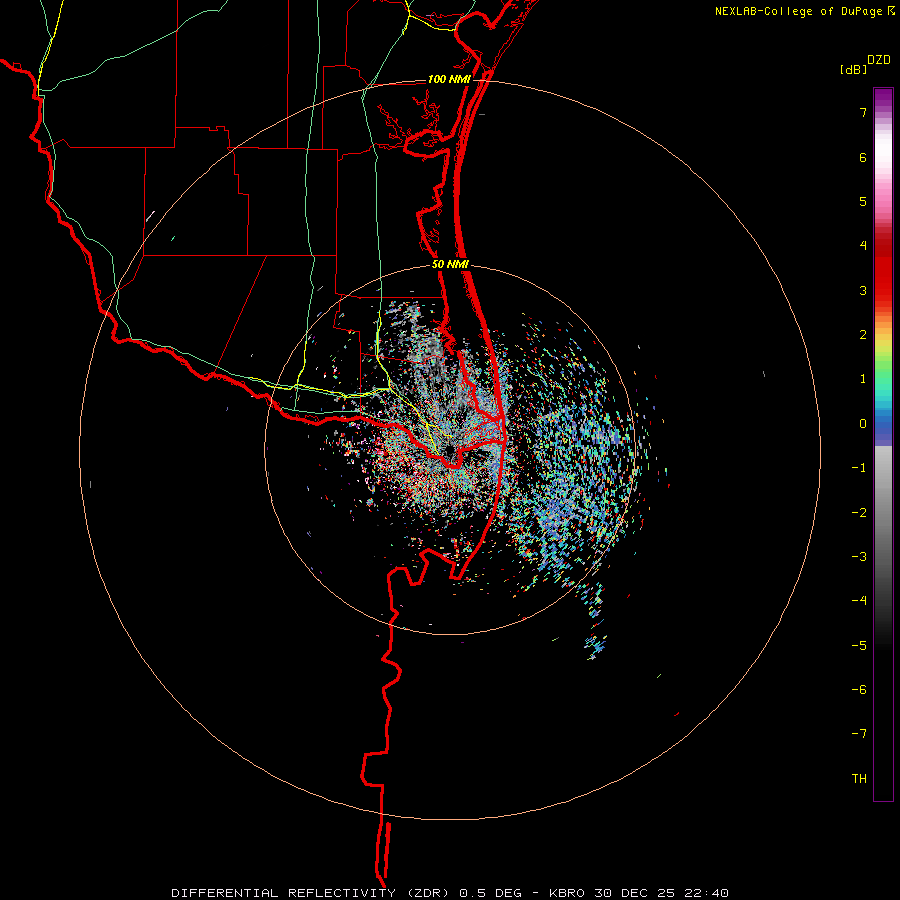Select the -1 colorbar tick label
Viewport: 900px width, 900px height.
point(859,468)
